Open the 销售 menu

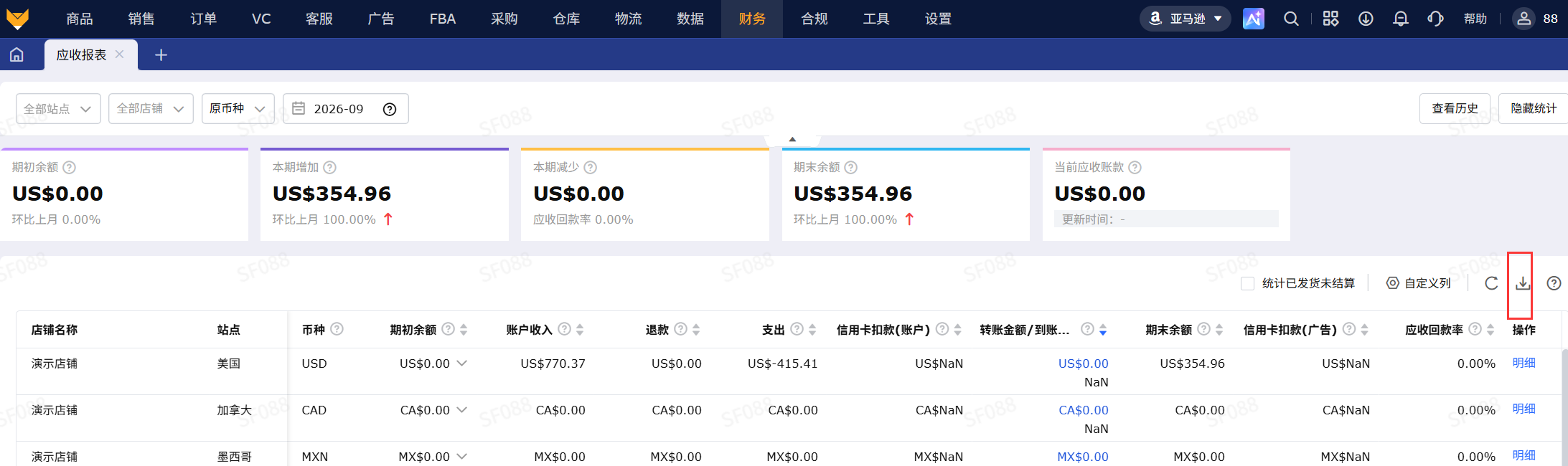[x=141, y=19]
